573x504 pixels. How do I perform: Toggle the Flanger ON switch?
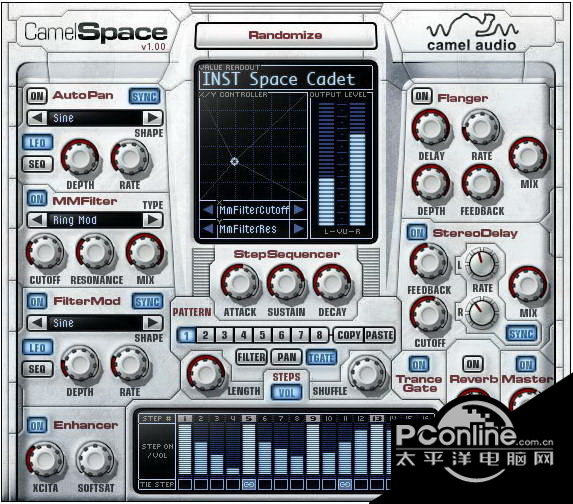pos(422,96)
